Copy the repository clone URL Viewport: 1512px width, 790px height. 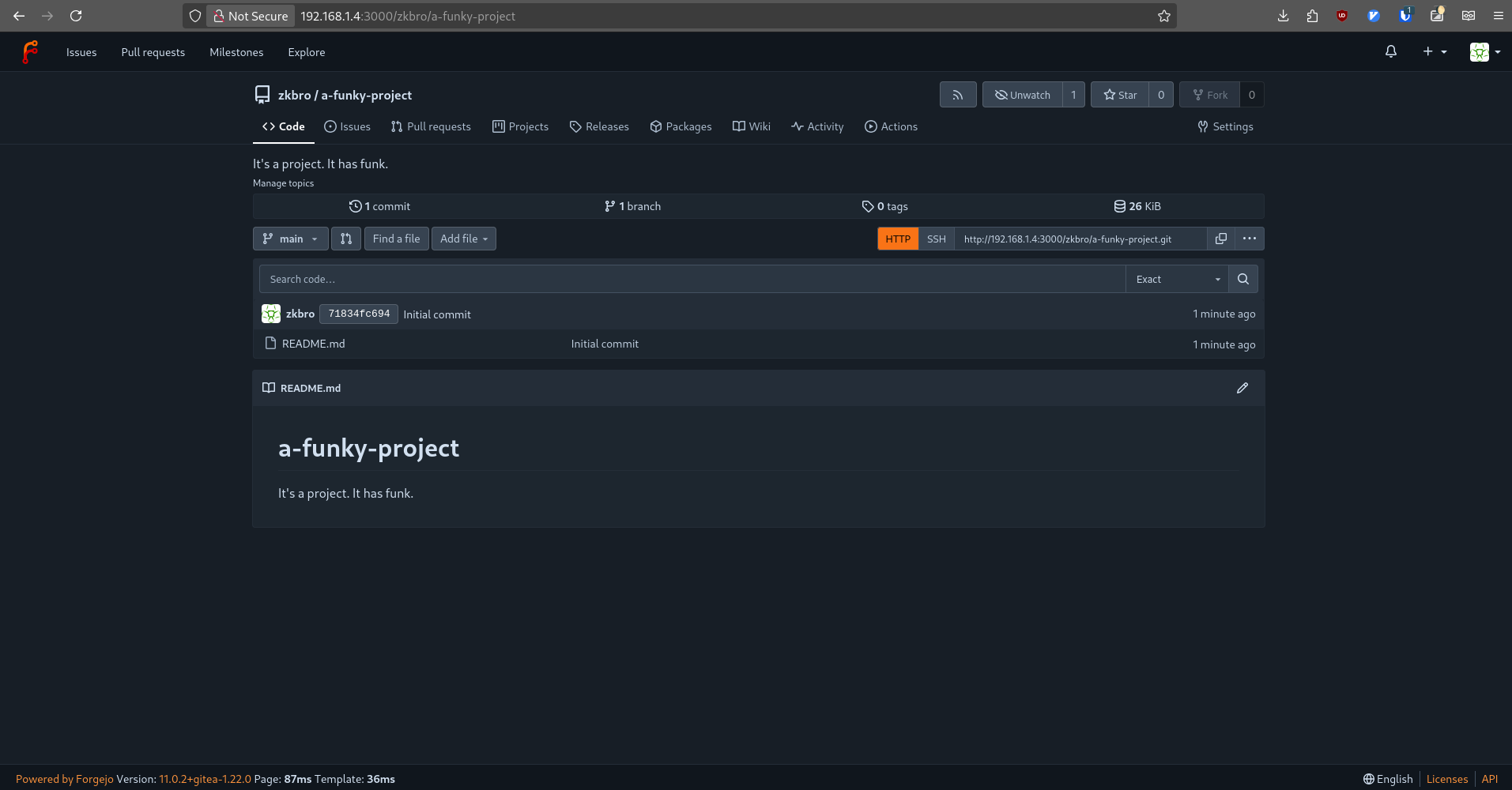pyautogui.click(x=1220, y=239)
